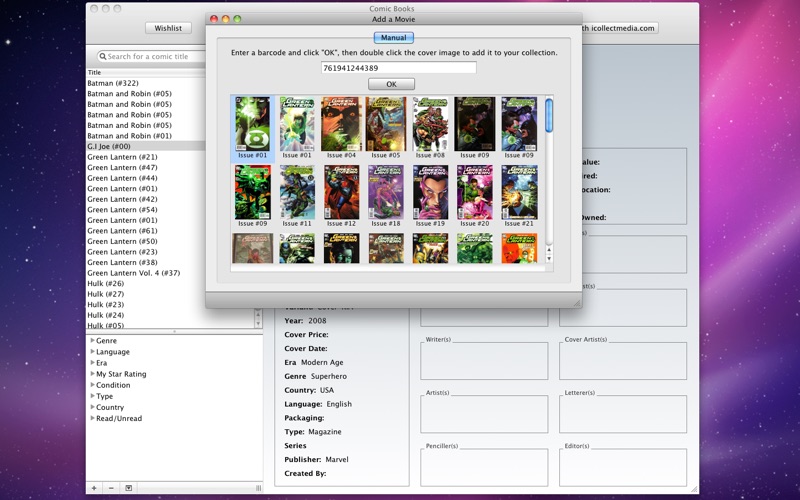Expand the Condition filter
Image resolution: width=800 pixels, height=500 pixels.
coord(92,385)
